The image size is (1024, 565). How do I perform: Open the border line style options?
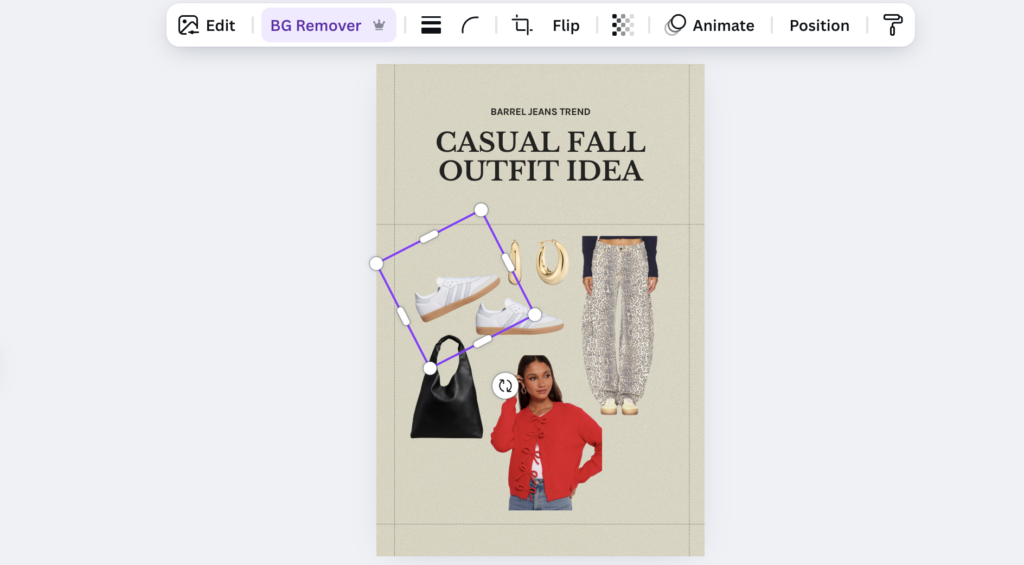click(431, 25)
